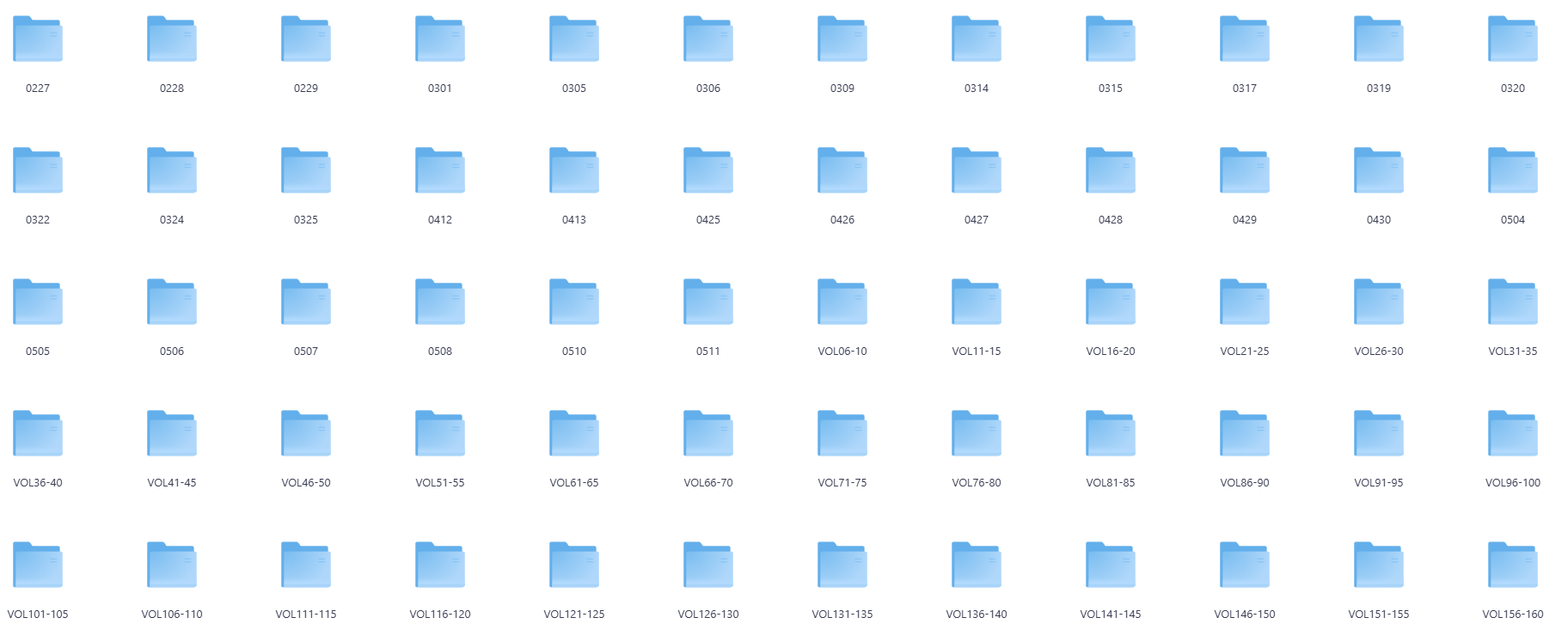Select the VOL36-40 folder icon
This screenshot has height=630, width=1568.
(x=38, y=433)
